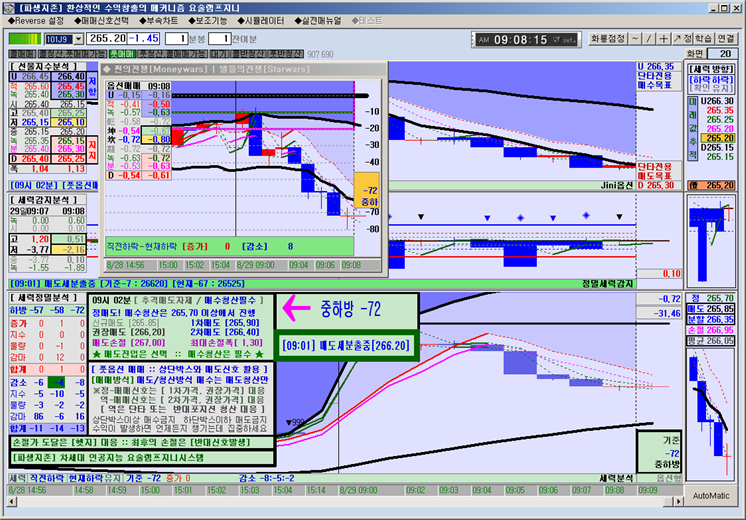Click the 평균 266.05 price box
This screenshot has height=520, width=746.
(711, 341)
